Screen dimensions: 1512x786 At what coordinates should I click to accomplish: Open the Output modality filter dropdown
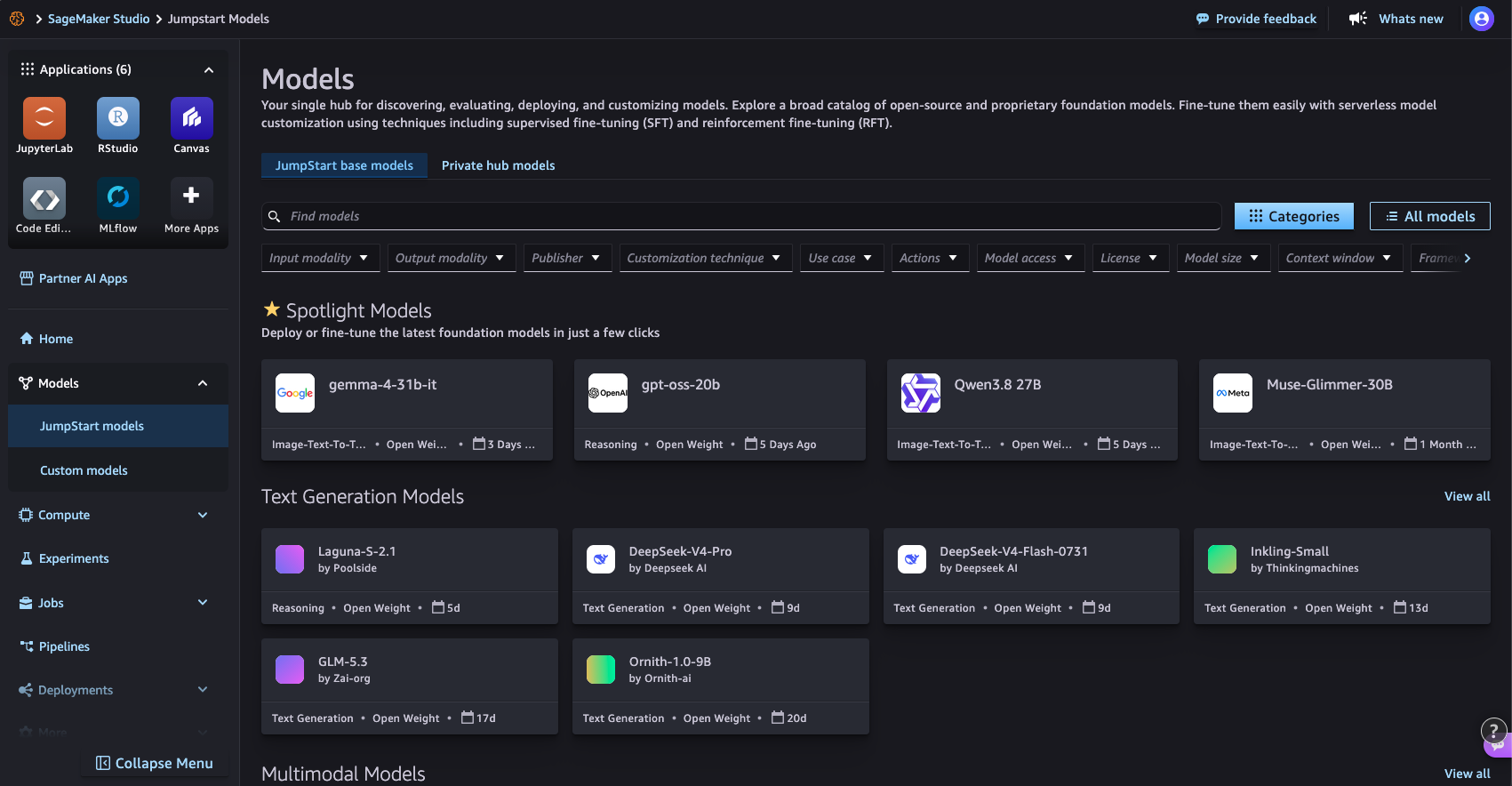point(452,258)
